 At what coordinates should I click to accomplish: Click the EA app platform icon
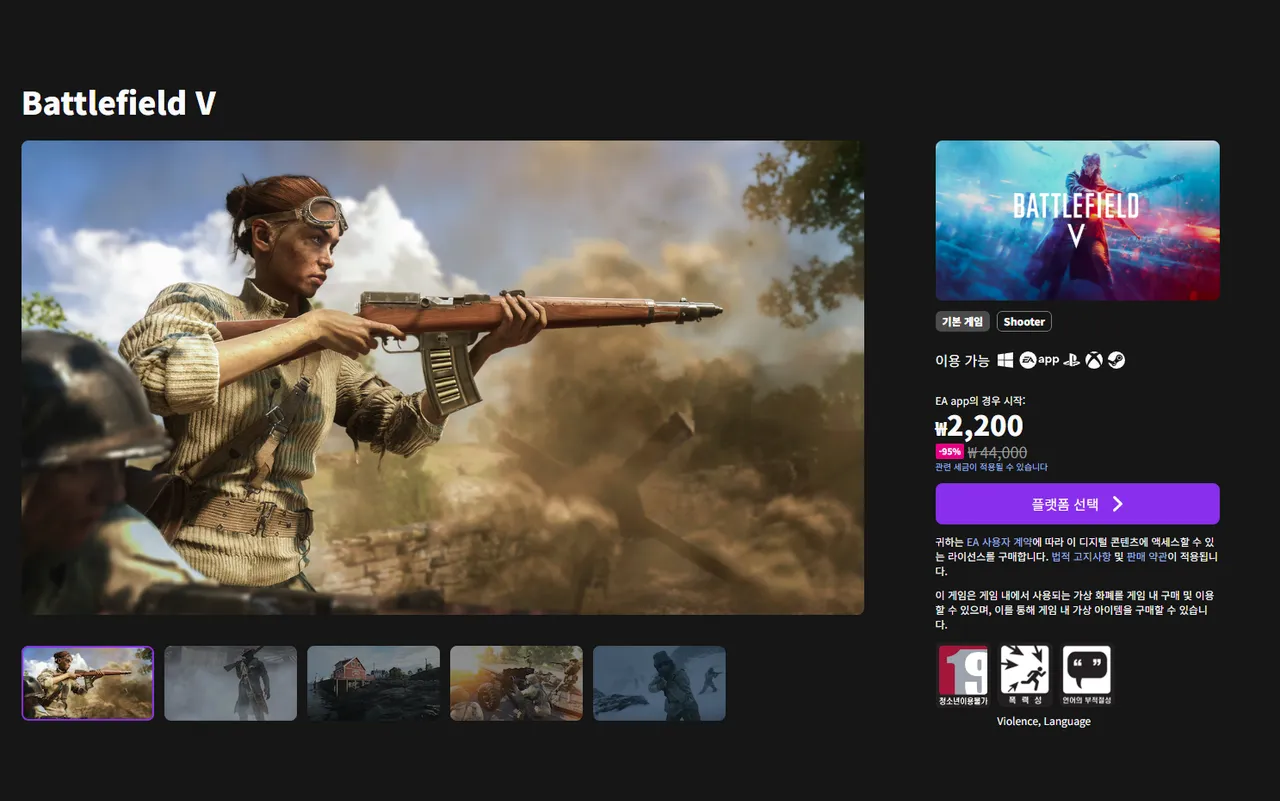click(1039, 360)
